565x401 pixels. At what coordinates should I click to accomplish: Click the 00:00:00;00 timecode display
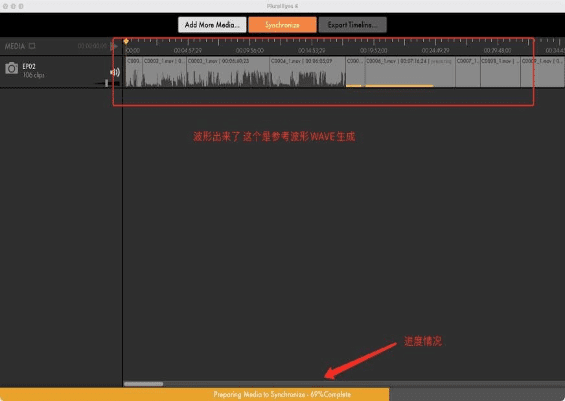tap(93, 46)
